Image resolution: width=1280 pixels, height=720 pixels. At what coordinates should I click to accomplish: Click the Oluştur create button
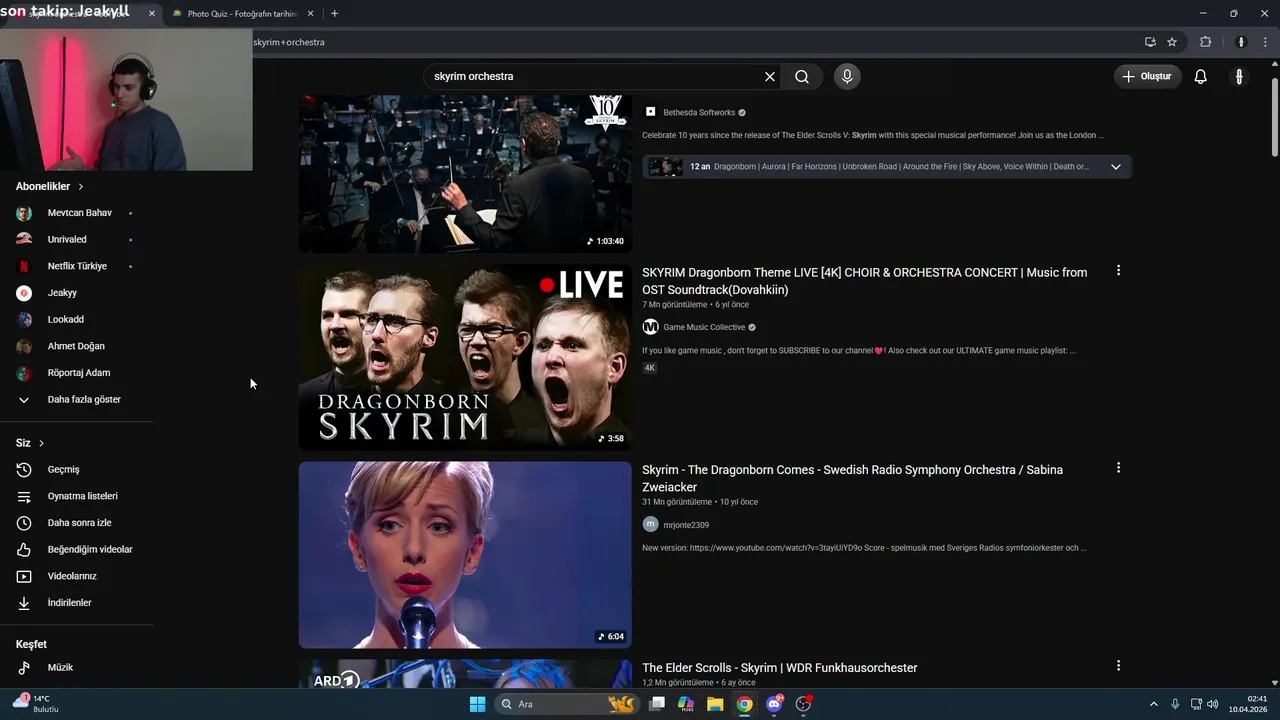(x=1148, y=76)
